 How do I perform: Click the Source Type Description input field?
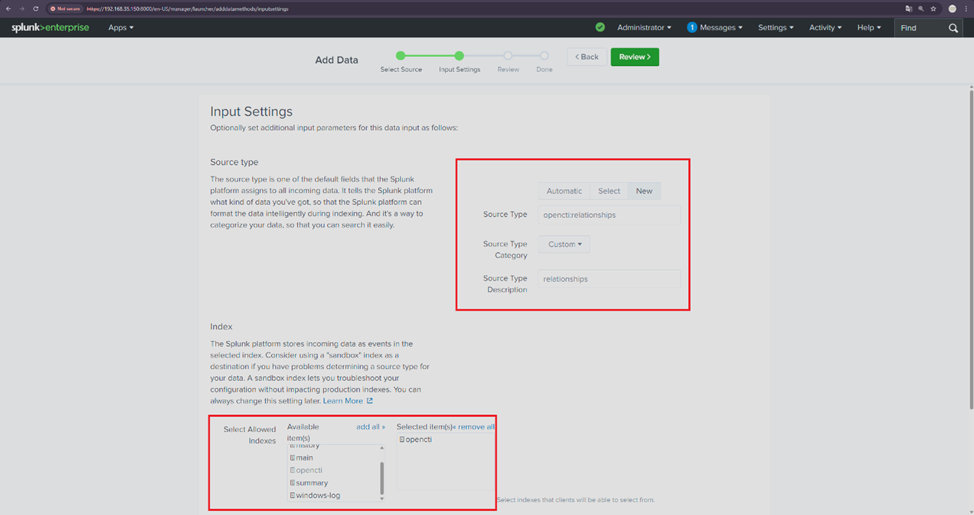[609, 279]
